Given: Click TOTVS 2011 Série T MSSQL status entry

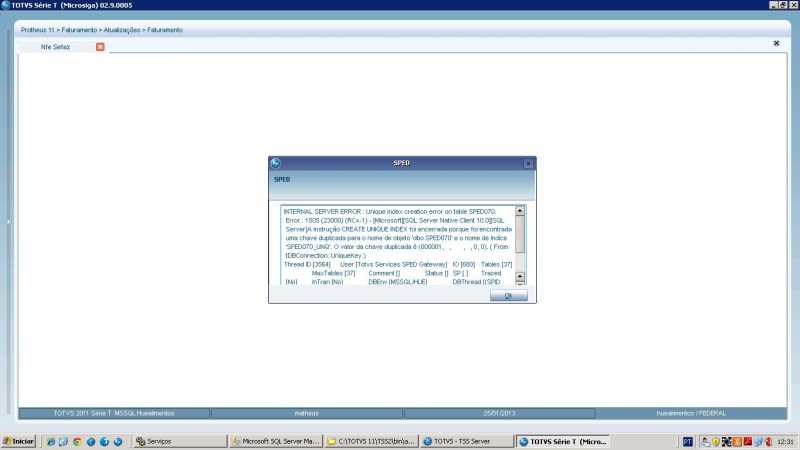Looking at the screenshot, I should (114, 413).
